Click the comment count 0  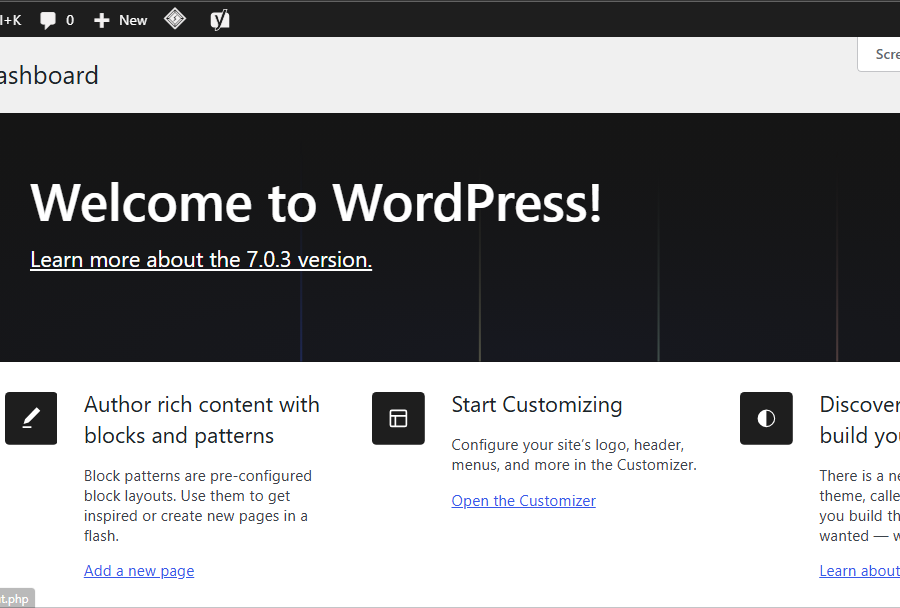tap(70, 21)
